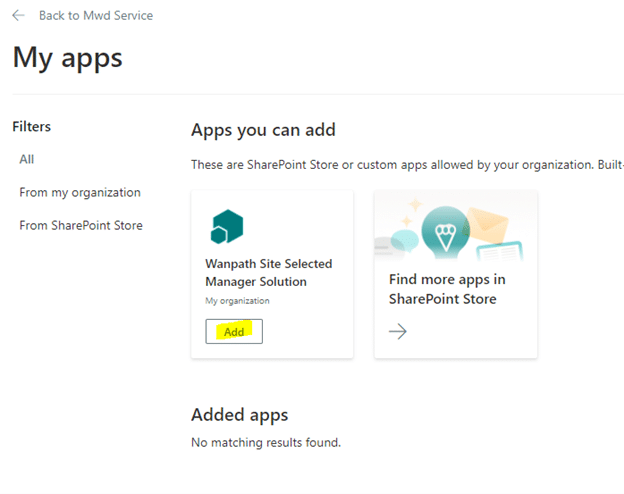Image resolution: width=624 pixels, height=494 pixels.
Task: Select the All filter
Action: [x=27, y=159]
